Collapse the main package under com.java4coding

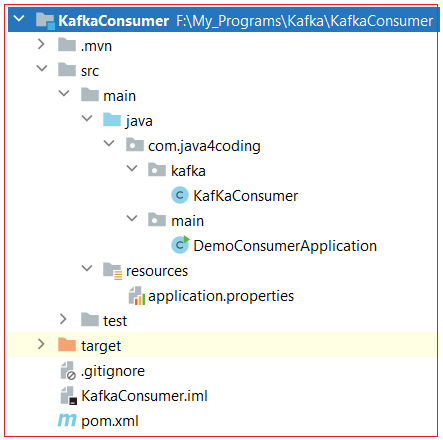point(132,218)
